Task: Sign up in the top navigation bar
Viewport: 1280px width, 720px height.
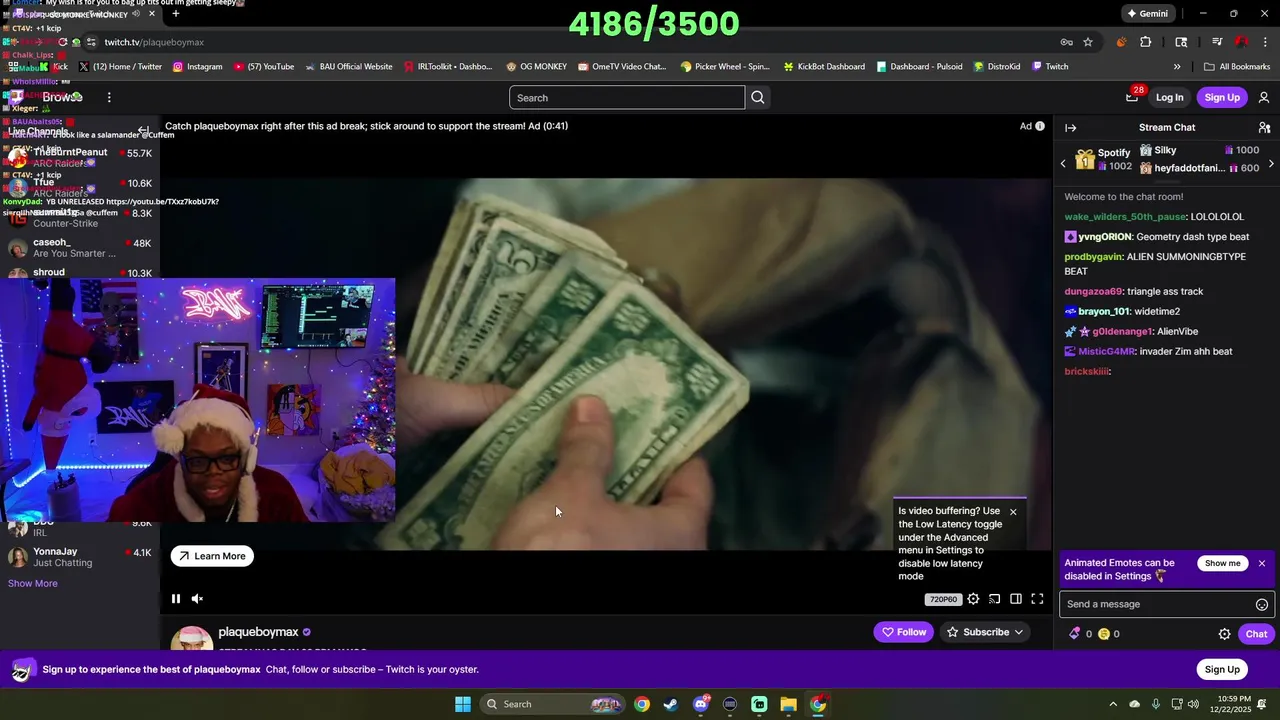Action: coord(1222,97)
